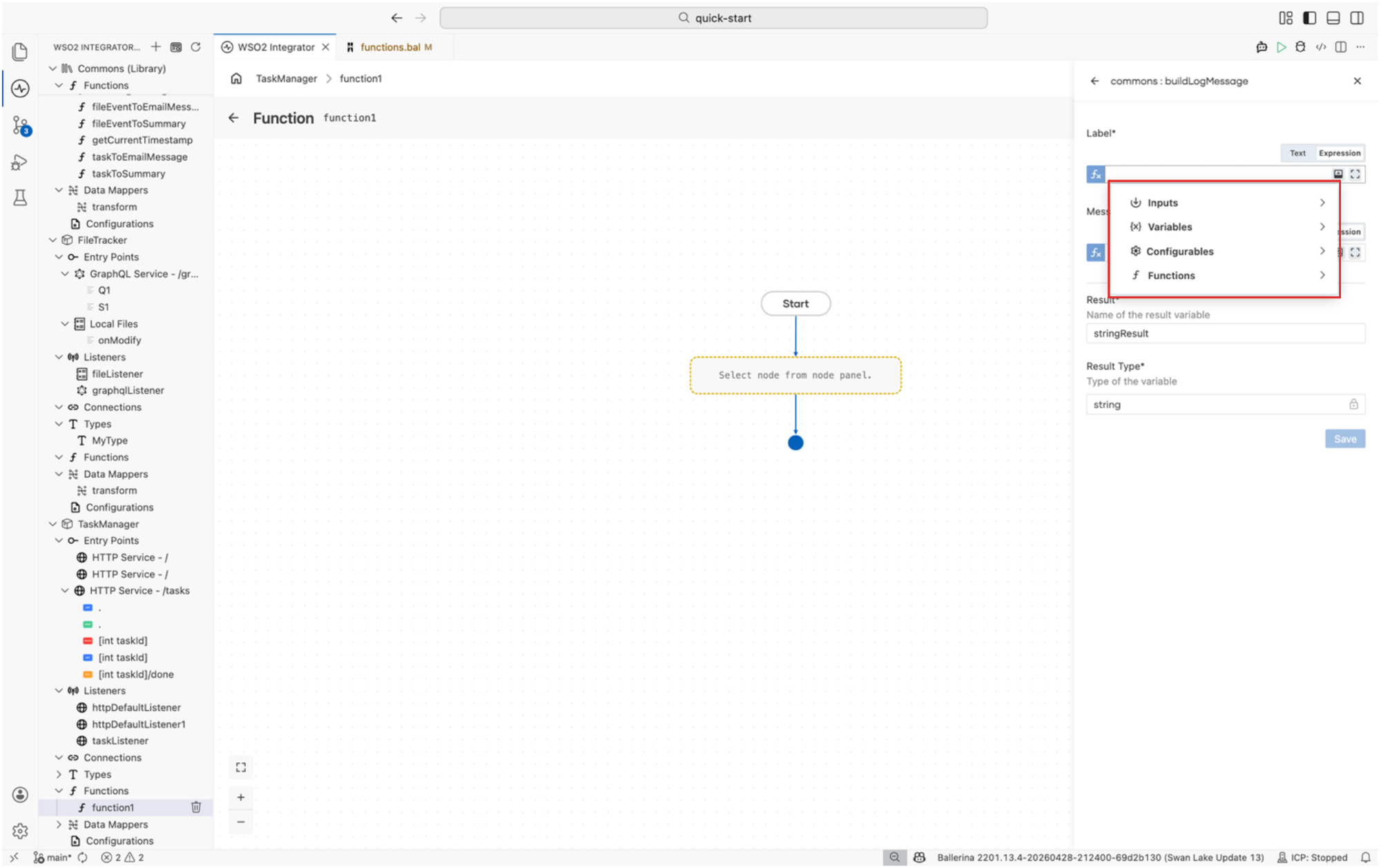
Task: Collapse GraphQL Service entry point
Action: point(65,274)
